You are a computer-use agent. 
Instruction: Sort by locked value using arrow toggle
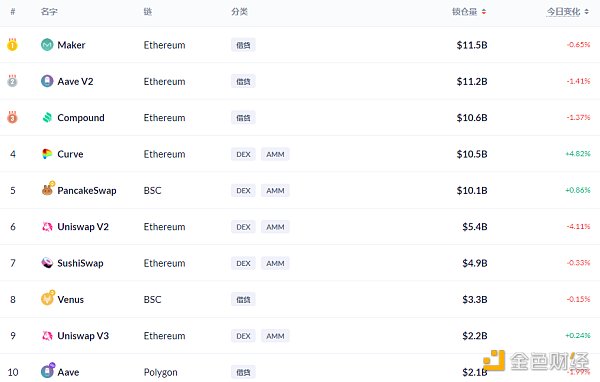(x=484, y=12)
